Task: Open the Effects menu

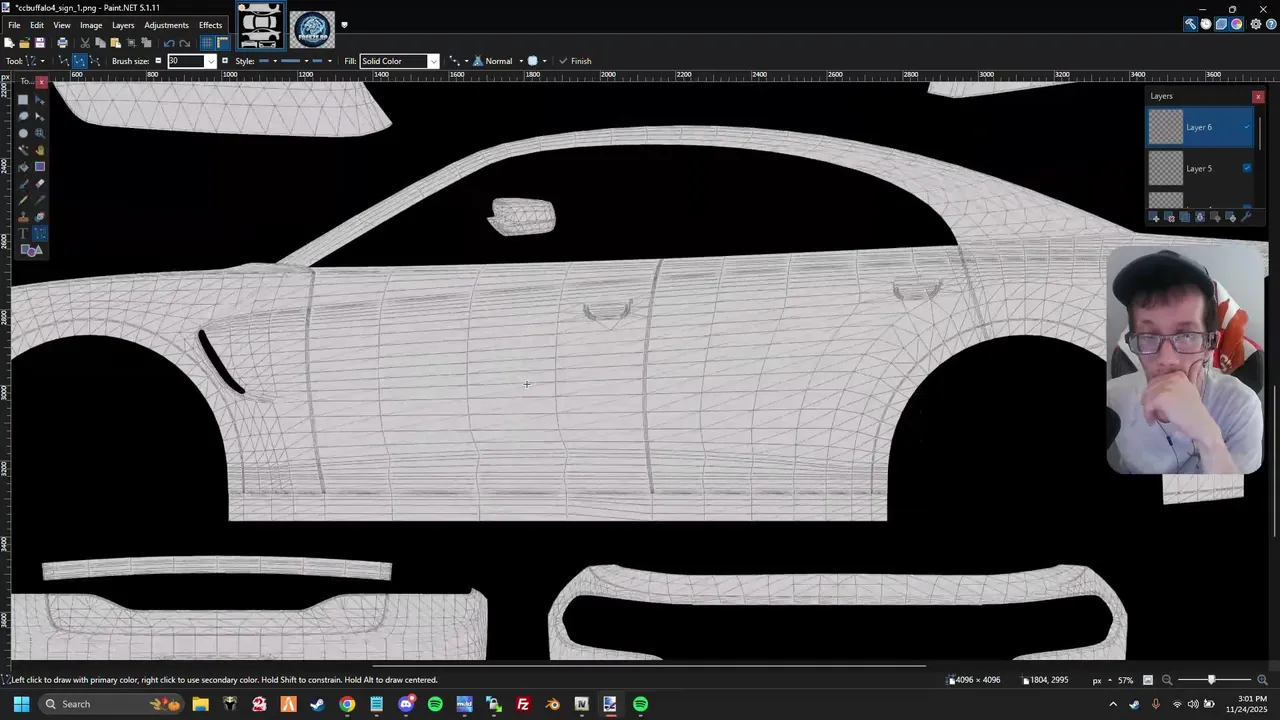Action: [x=210, y=25]
